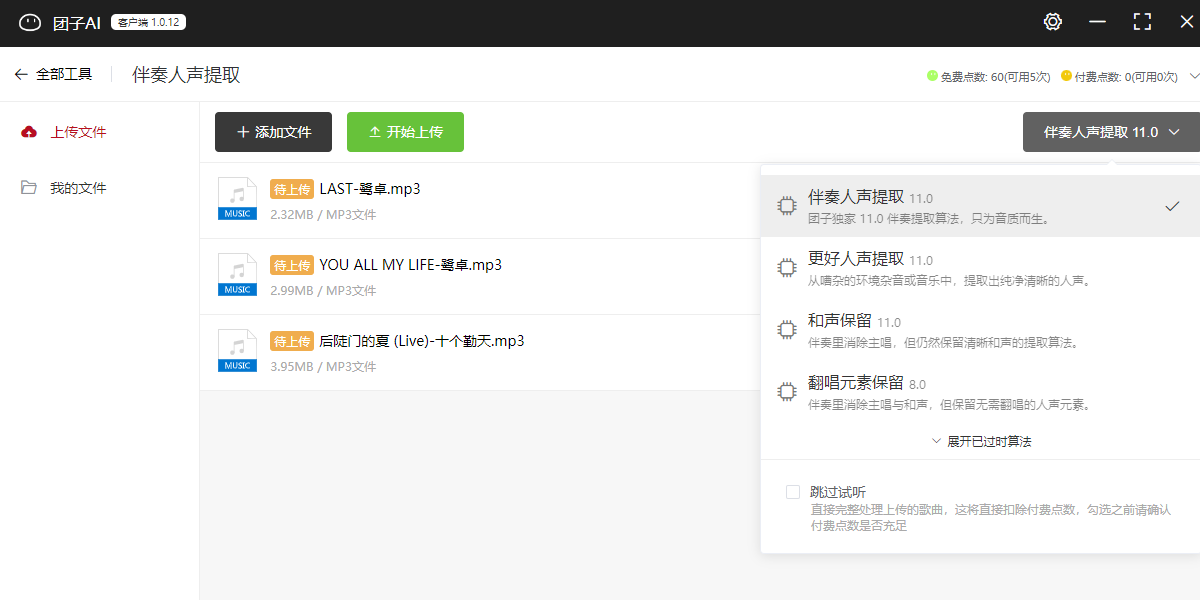Screen dimensions: 1200x600
Task: Select the 更好人声提取 11.0 algorithm option
Action: [x=980, y=268]
